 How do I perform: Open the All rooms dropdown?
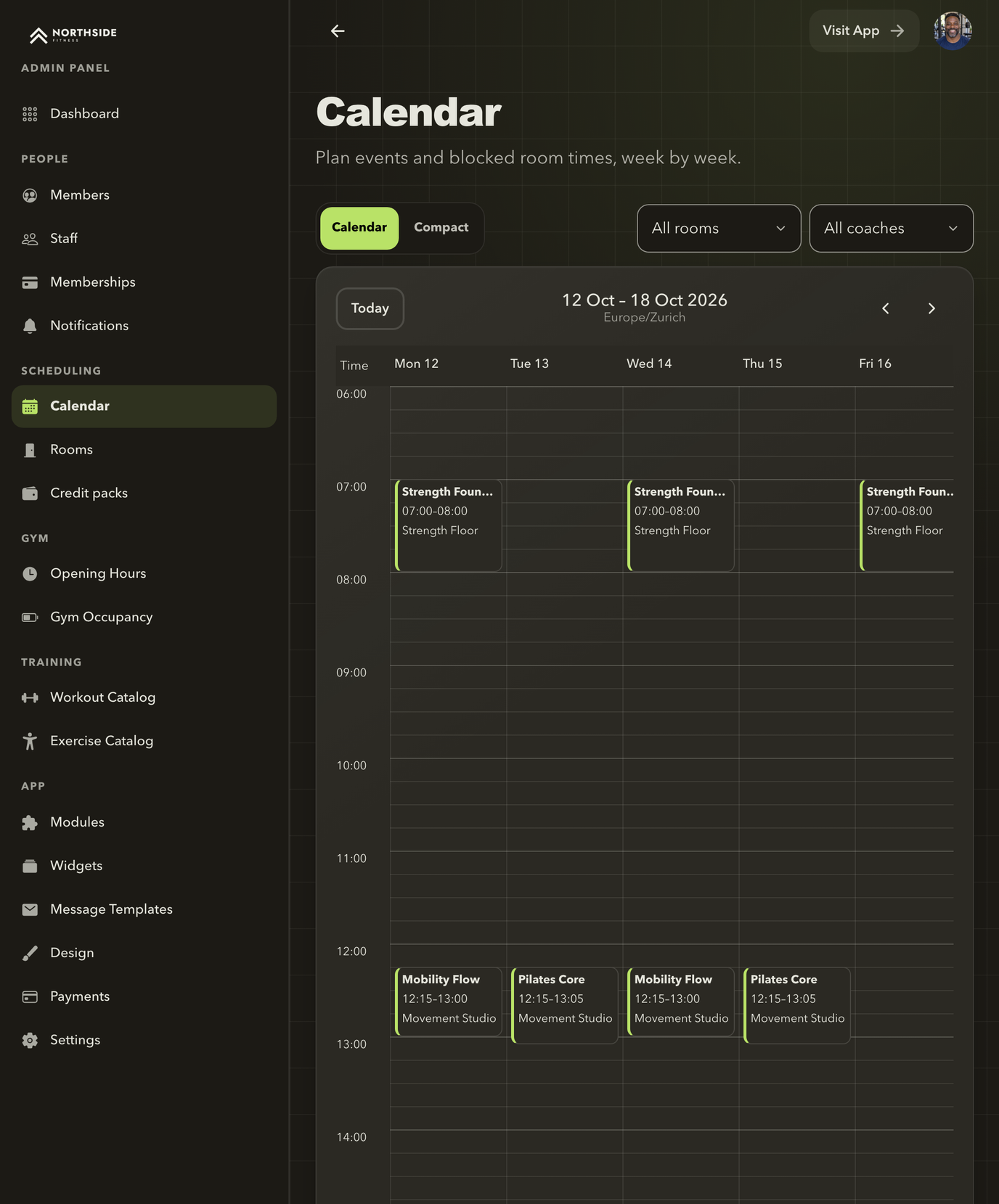pyautogui.click(x=719, y=229)
